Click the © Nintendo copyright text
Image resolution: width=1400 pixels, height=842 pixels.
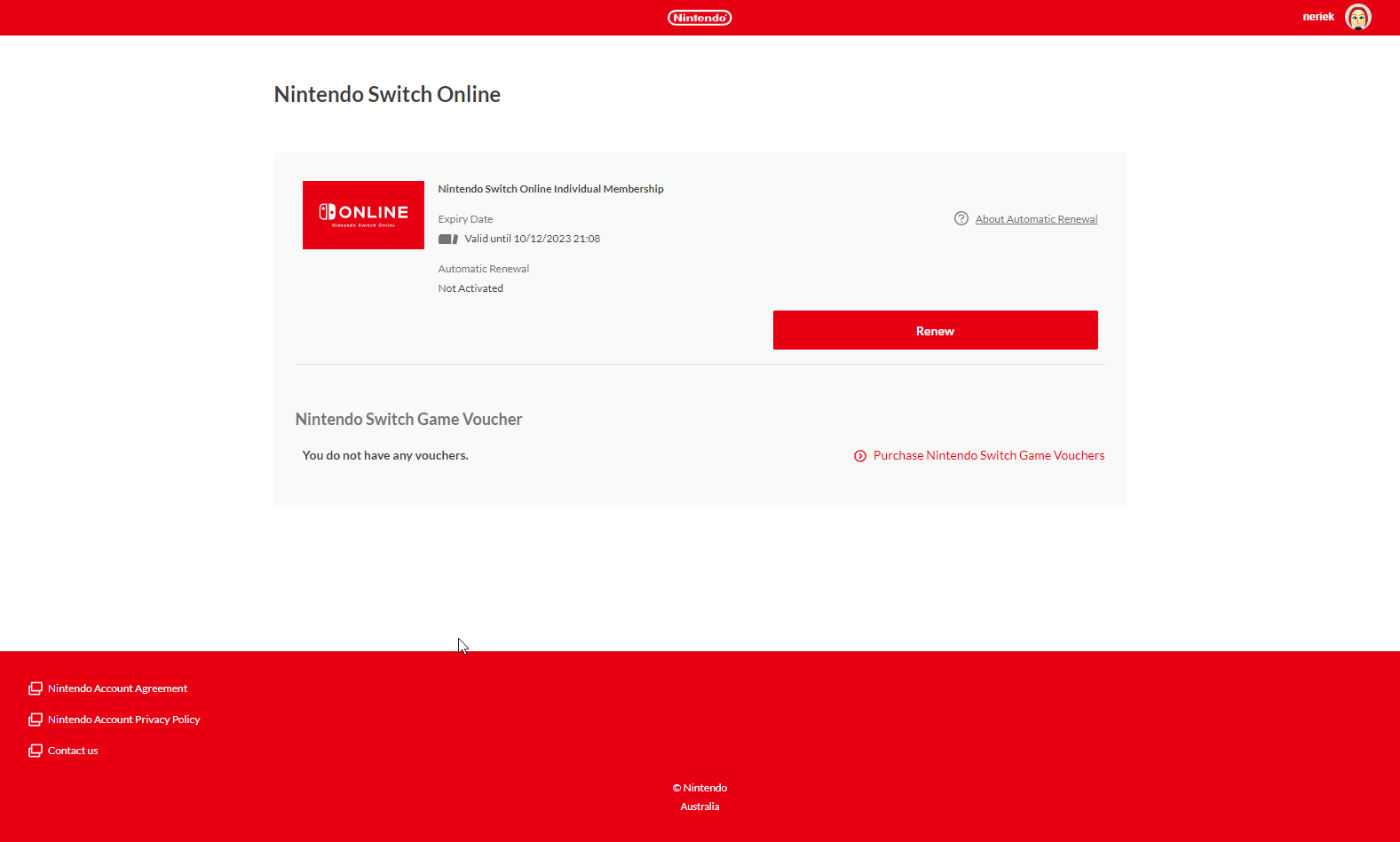click(700, 788)
